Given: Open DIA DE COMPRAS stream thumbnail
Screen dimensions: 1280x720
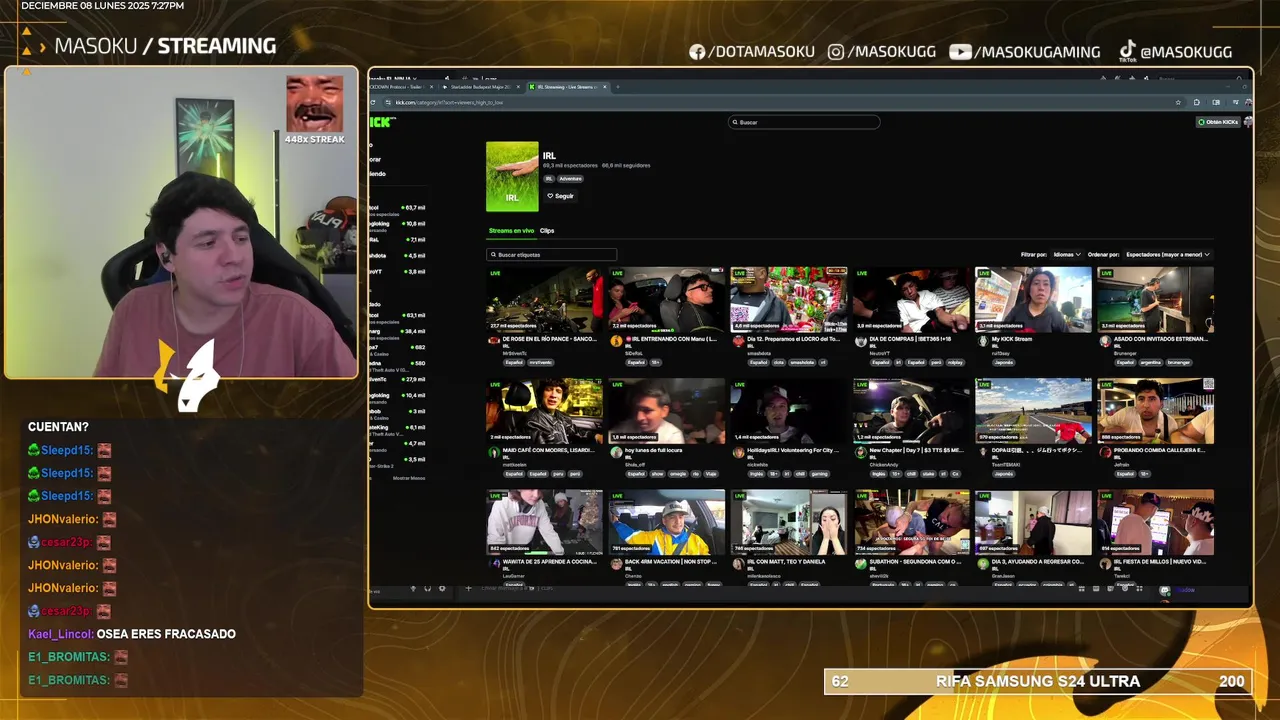Looking at the screenshot, I should click(x=911, y=299).
